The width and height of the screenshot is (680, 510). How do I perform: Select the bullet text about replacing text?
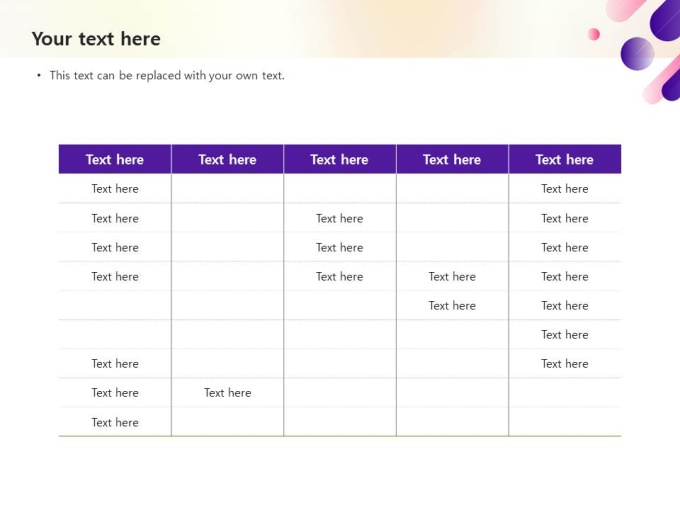click(167, 75)
